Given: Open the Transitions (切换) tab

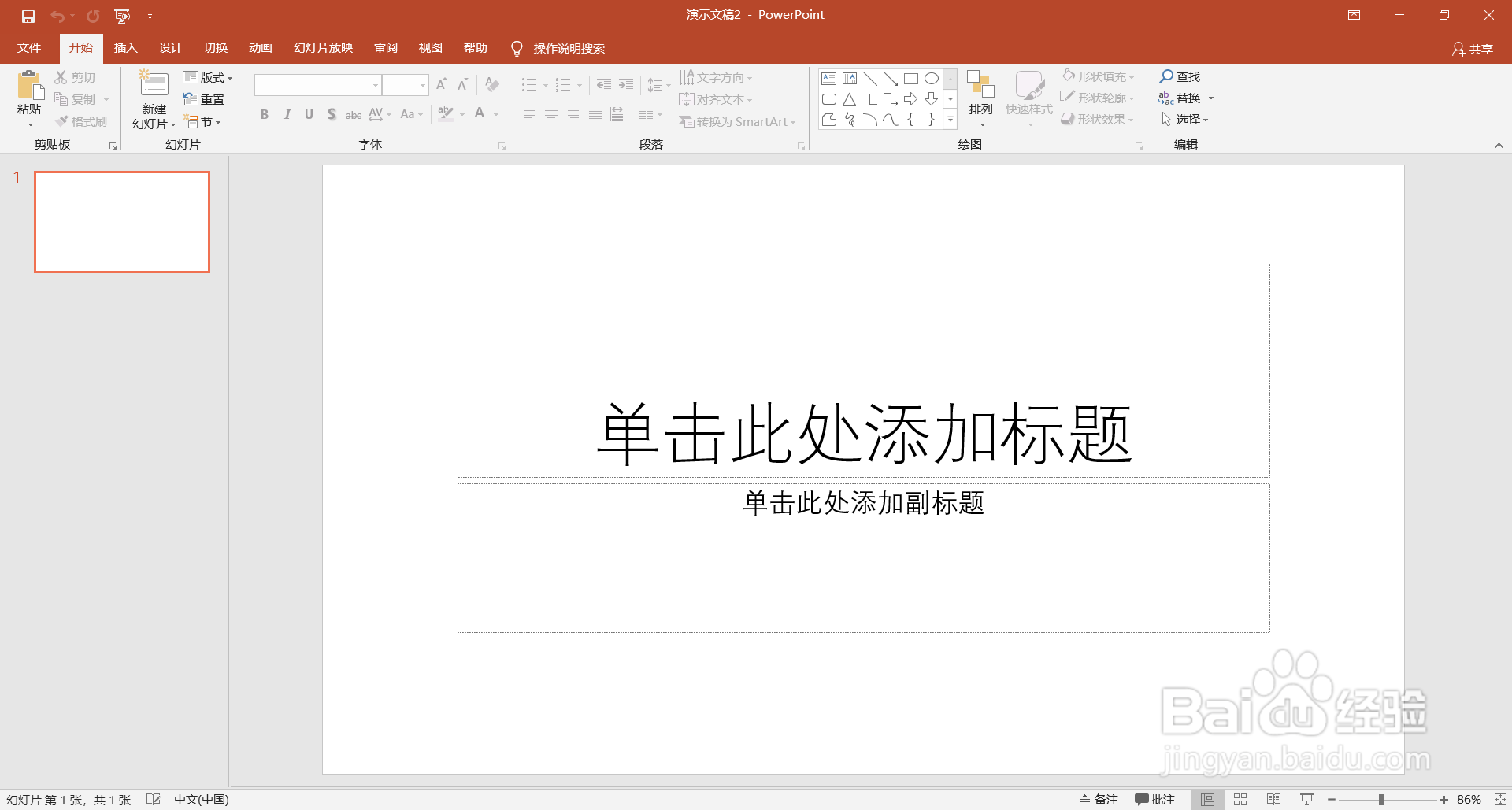Looking at the screenshot, I should click(x=216, y=48).
